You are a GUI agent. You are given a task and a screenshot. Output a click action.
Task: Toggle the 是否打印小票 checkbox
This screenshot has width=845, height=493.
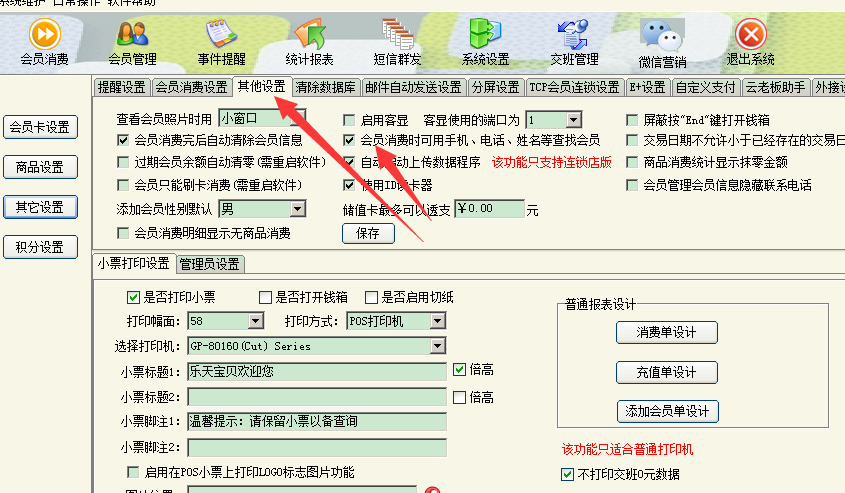point(133,297)
